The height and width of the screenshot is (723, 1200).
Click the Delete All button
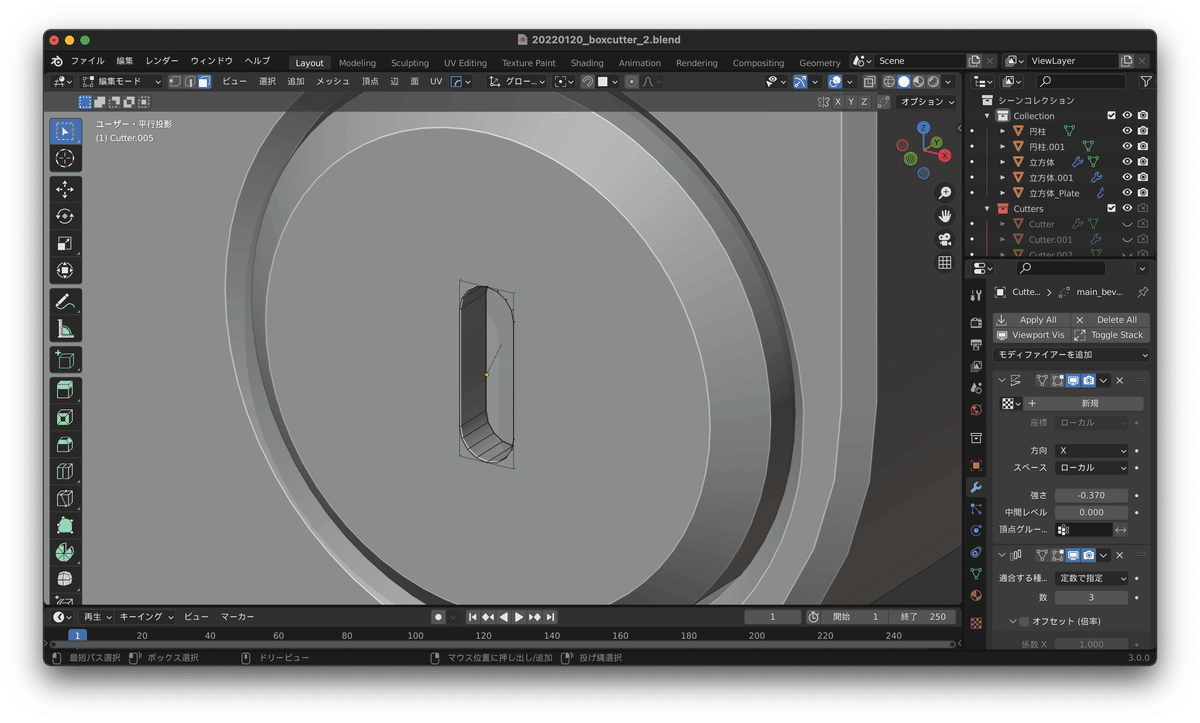point(1110,320)
